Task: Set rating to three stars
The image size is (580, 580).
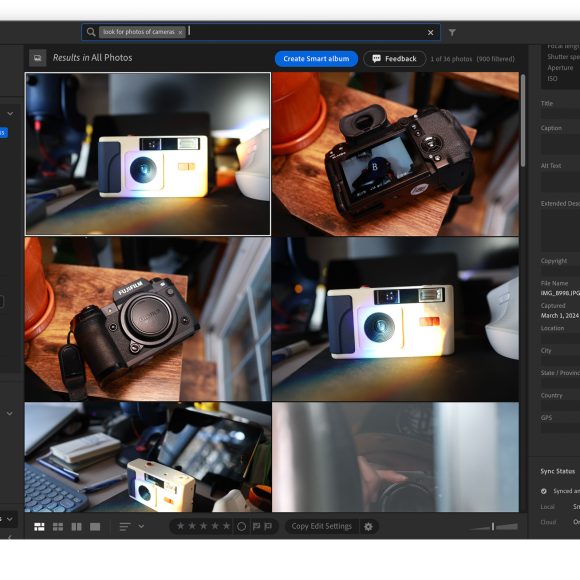Action: pos(203,526)
